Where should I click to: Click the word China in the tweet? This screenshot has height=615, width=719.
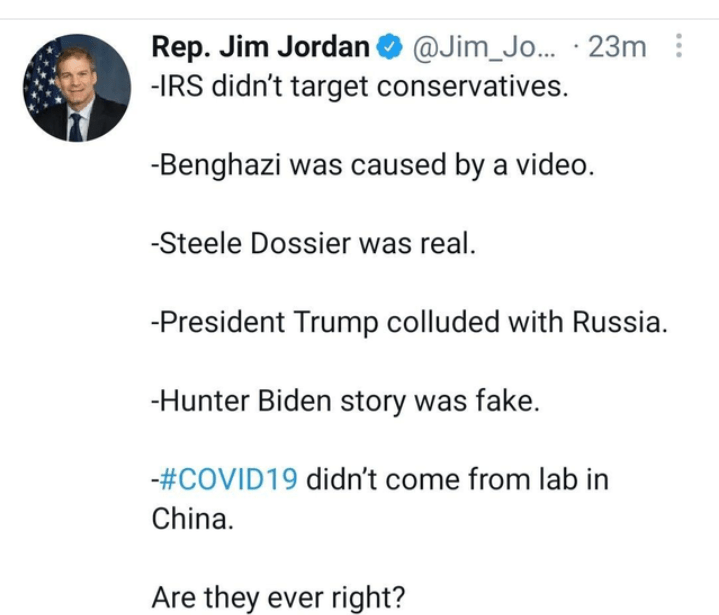click(x=191, y=519)
